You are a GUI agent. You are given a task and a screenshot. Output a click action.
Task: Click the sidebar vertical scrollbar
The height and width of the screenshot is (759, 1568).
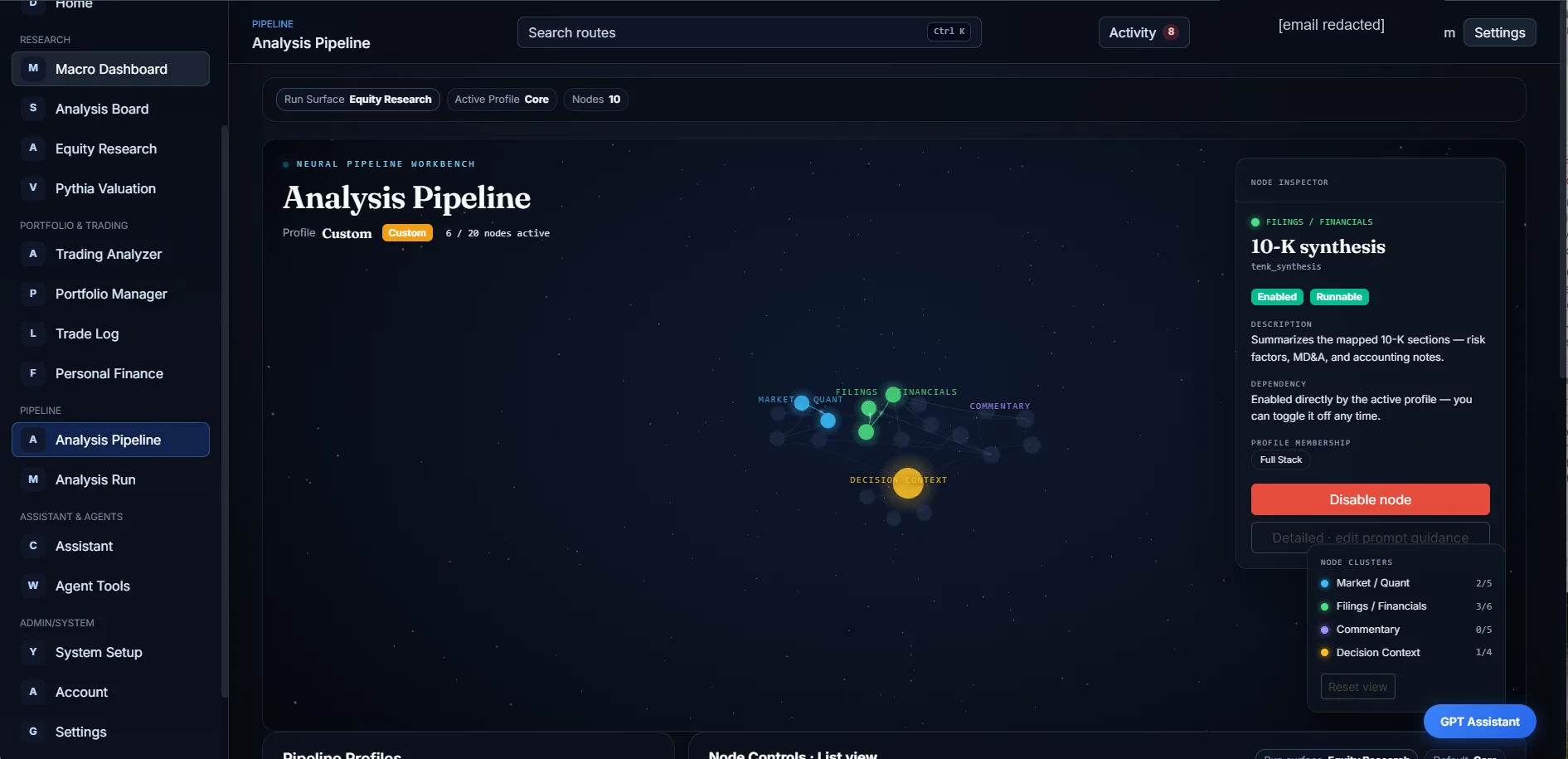[224, 411]
